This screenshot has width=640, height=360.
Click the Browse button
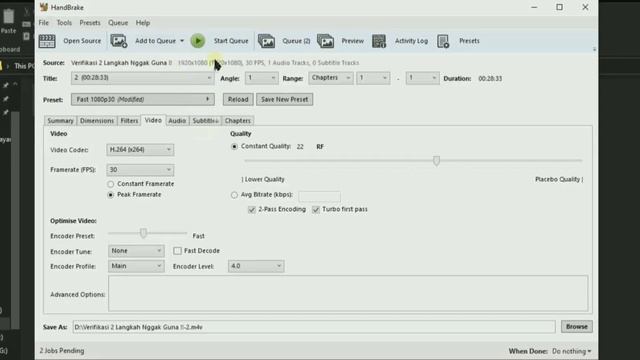576,327
